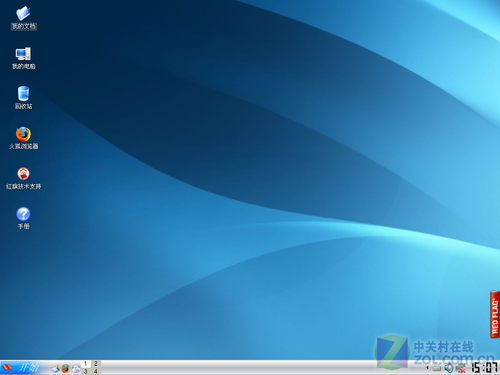Switch to virtual desktop 4

(96, 371)
